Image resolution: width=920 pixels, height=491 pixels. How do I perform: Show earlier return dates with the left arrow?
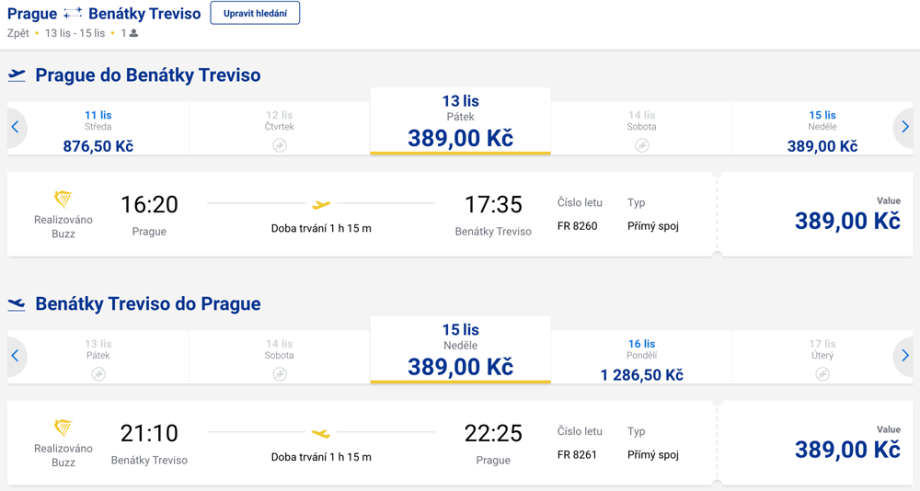coord(15,357)
